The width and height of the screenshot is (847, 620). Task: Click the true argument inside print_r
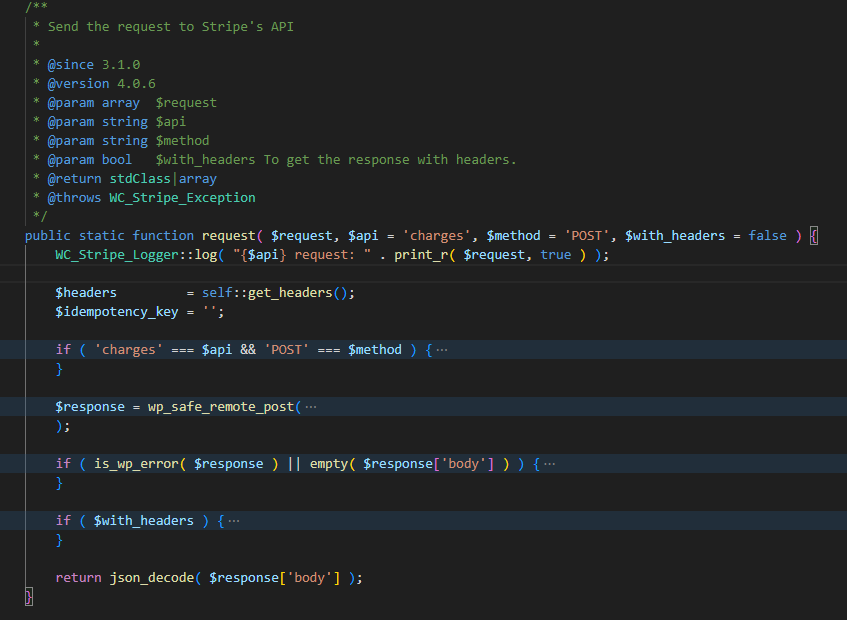point(555,254)
